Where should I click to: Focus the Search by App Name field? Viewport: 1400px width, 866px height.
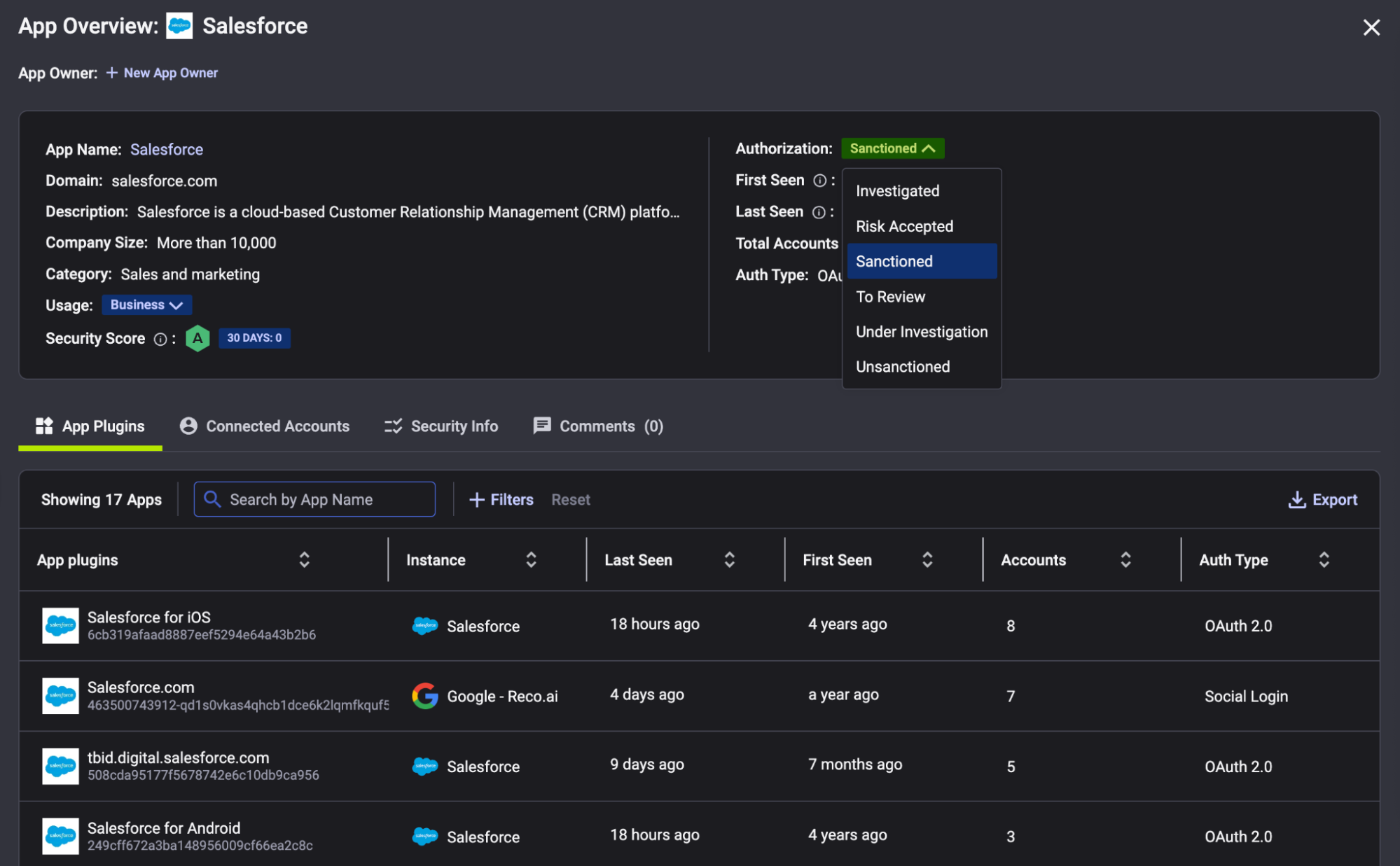point(314,499)
